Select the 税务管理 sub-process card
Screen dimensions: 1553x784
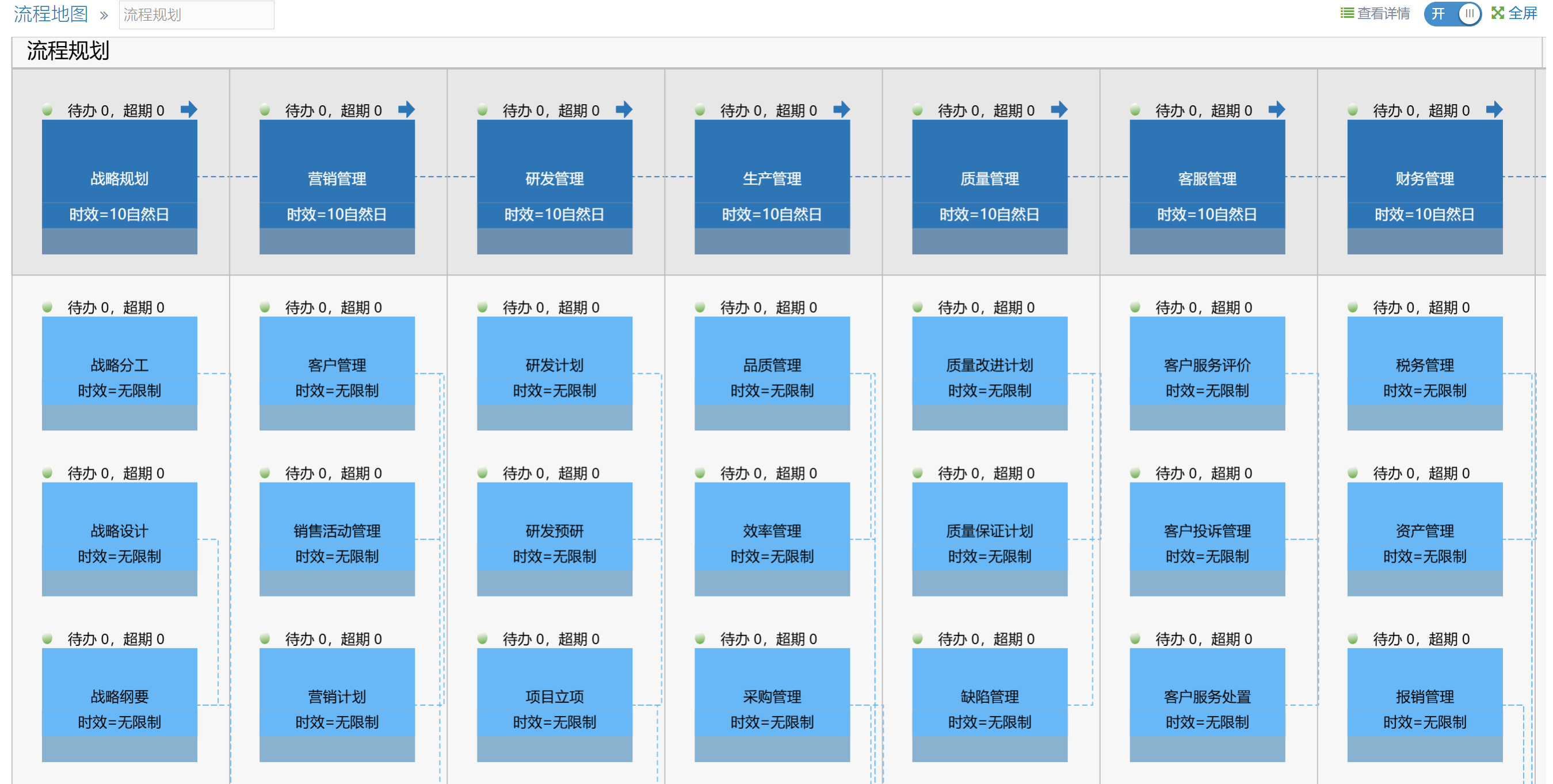click(1425, 374)
